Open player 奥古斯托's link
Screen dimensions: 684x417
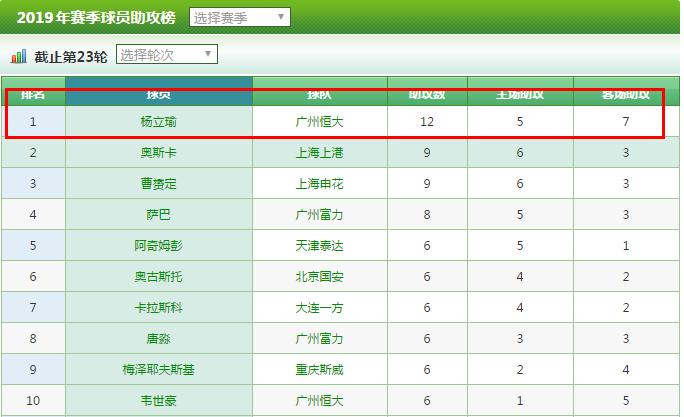point(158,277)
